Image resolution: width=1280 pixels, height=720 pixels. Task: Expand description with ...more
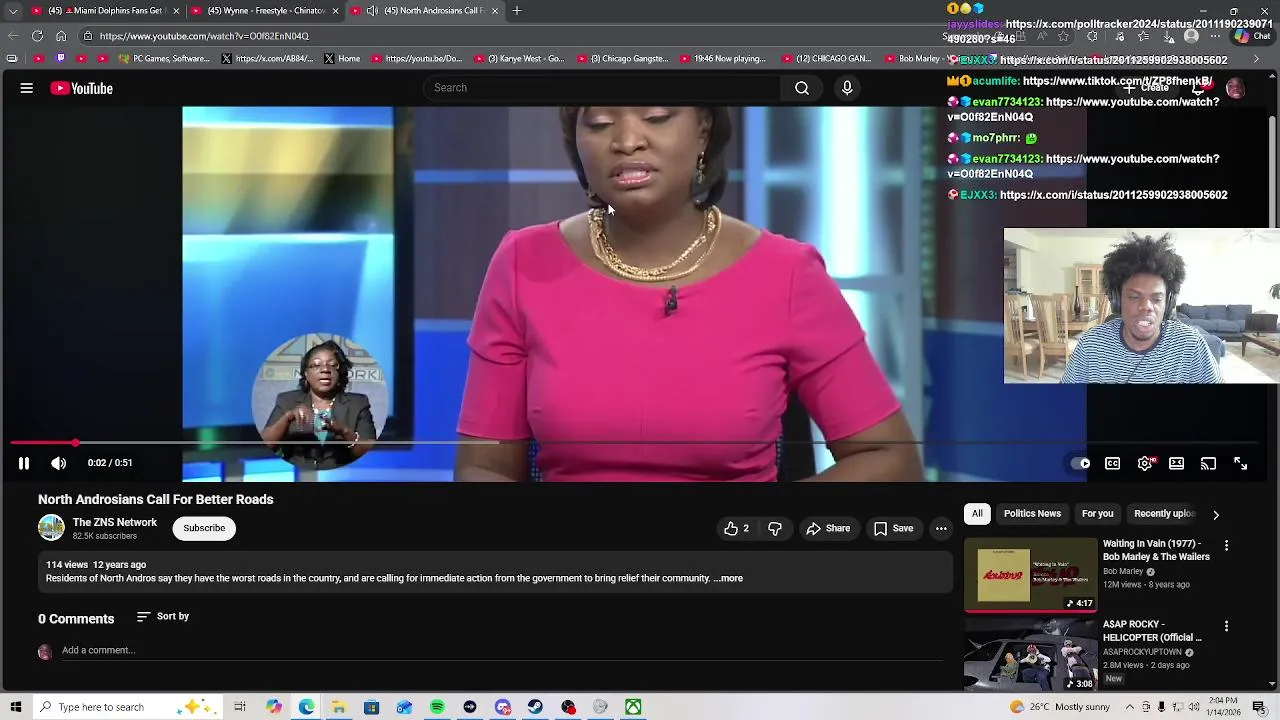(x=729, y=578)
